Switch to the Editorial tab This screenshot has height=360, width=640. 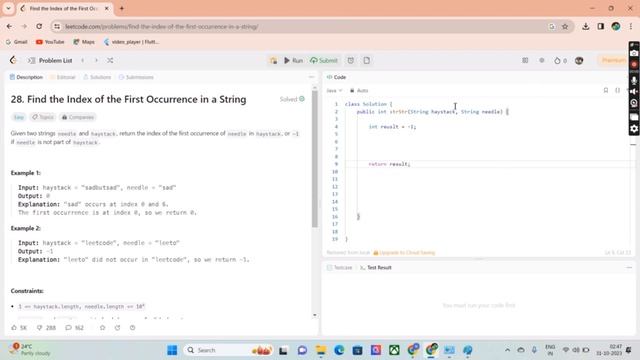pyautogui.click(x=62, y=77)
